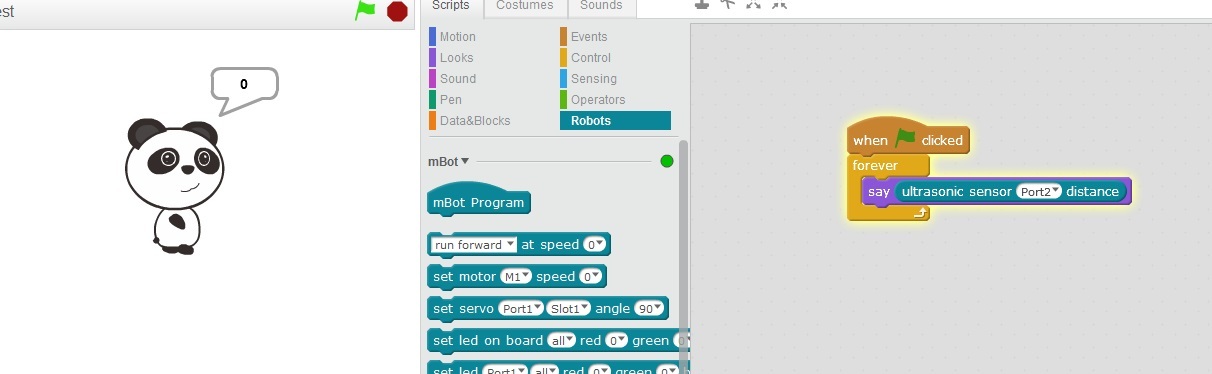The height and width of the screenshot is (374, 1212).
Task: Click the green flag to run
Action: pyautogui.click(x=366, y=11)
